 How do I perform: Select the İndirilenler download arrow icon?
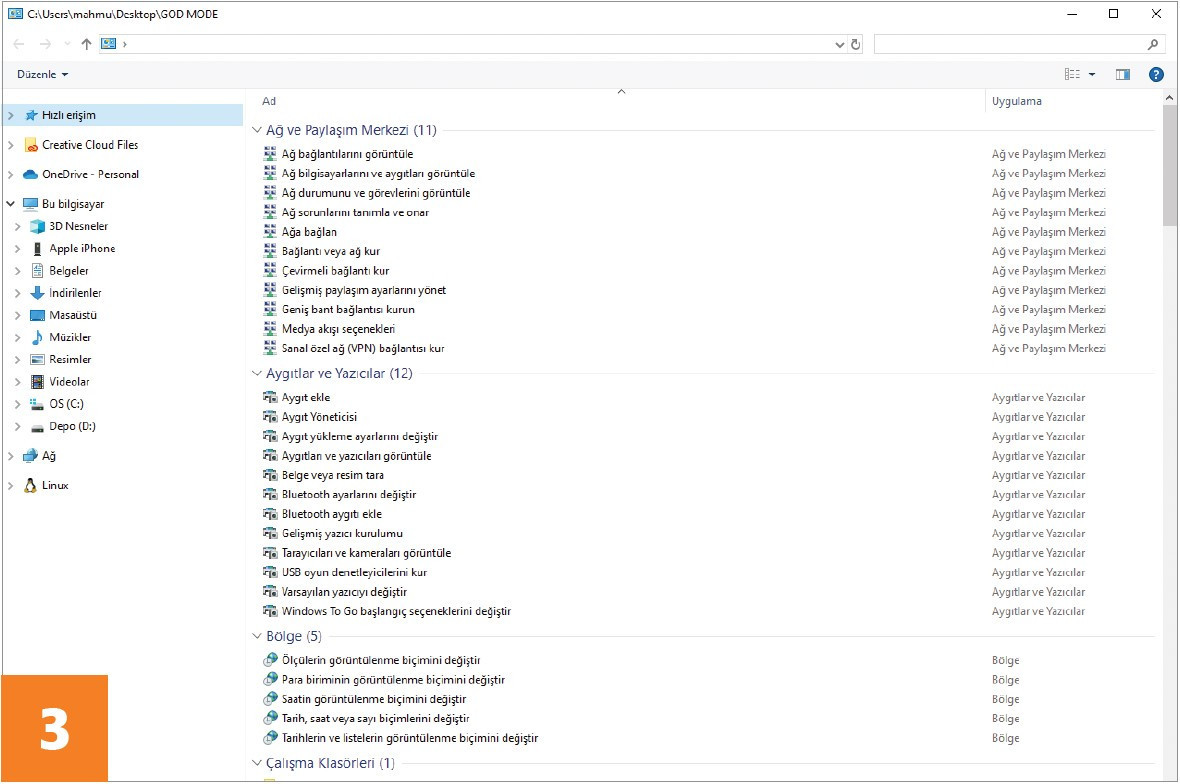pos(37,293)
